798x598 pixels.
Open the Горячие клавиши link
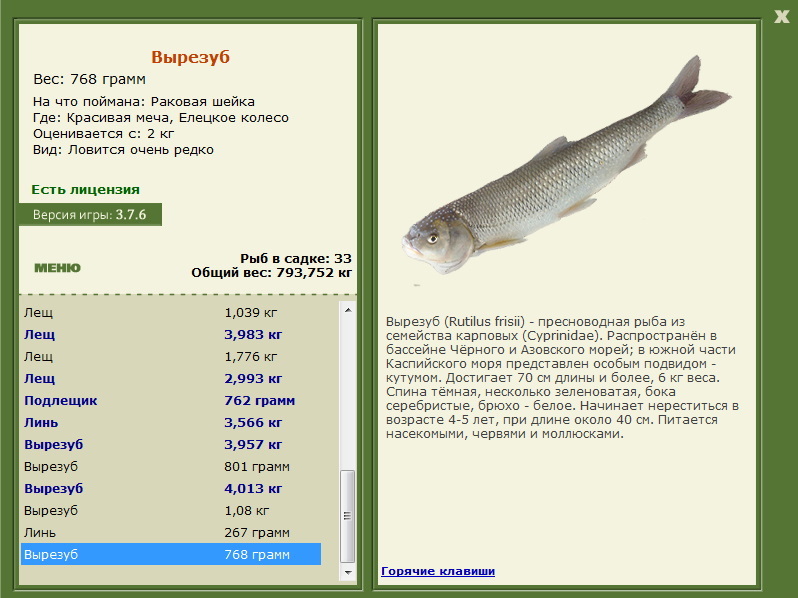pos(438,571)
